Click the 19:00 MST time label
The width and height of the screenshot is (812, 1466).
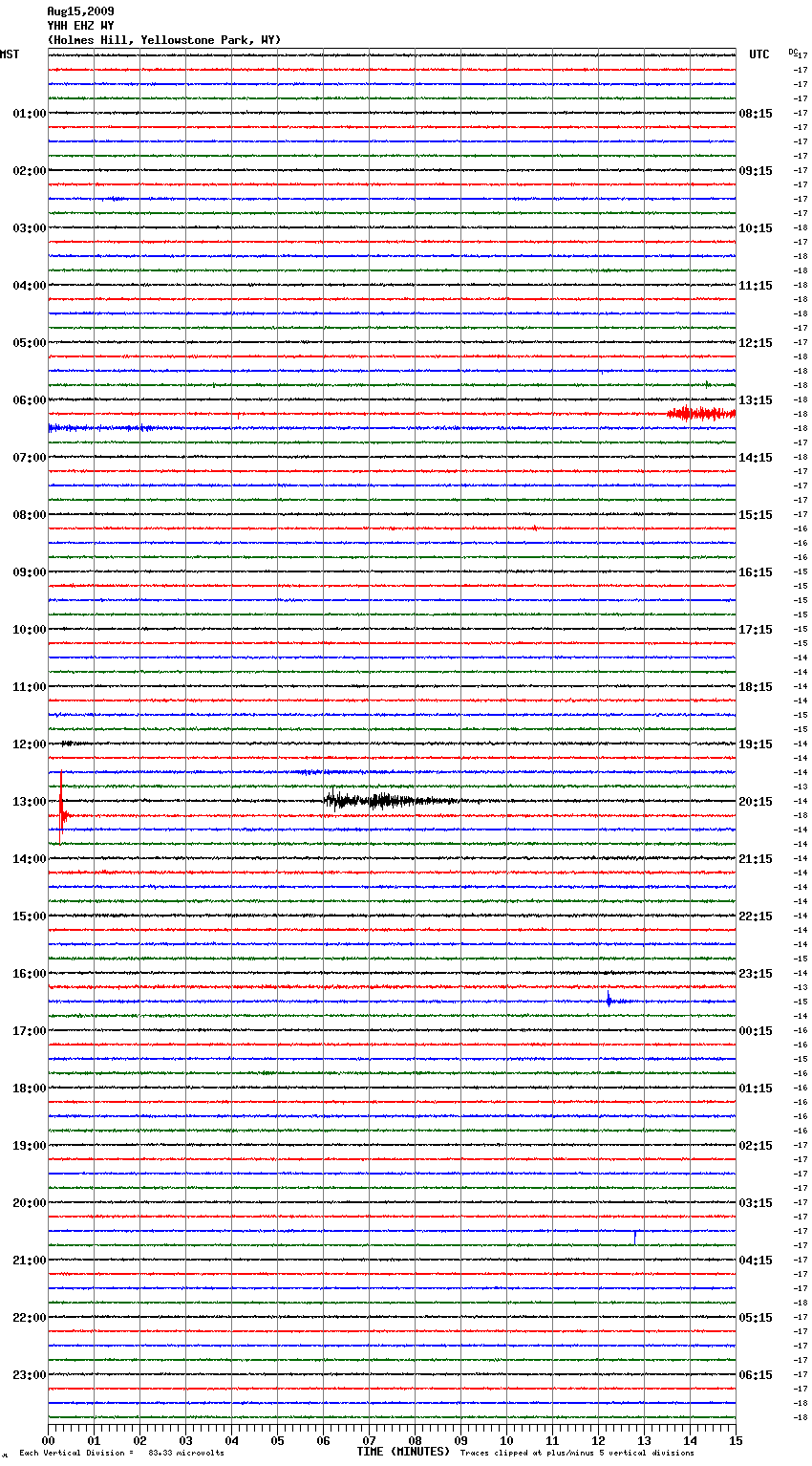point(30,1146)
